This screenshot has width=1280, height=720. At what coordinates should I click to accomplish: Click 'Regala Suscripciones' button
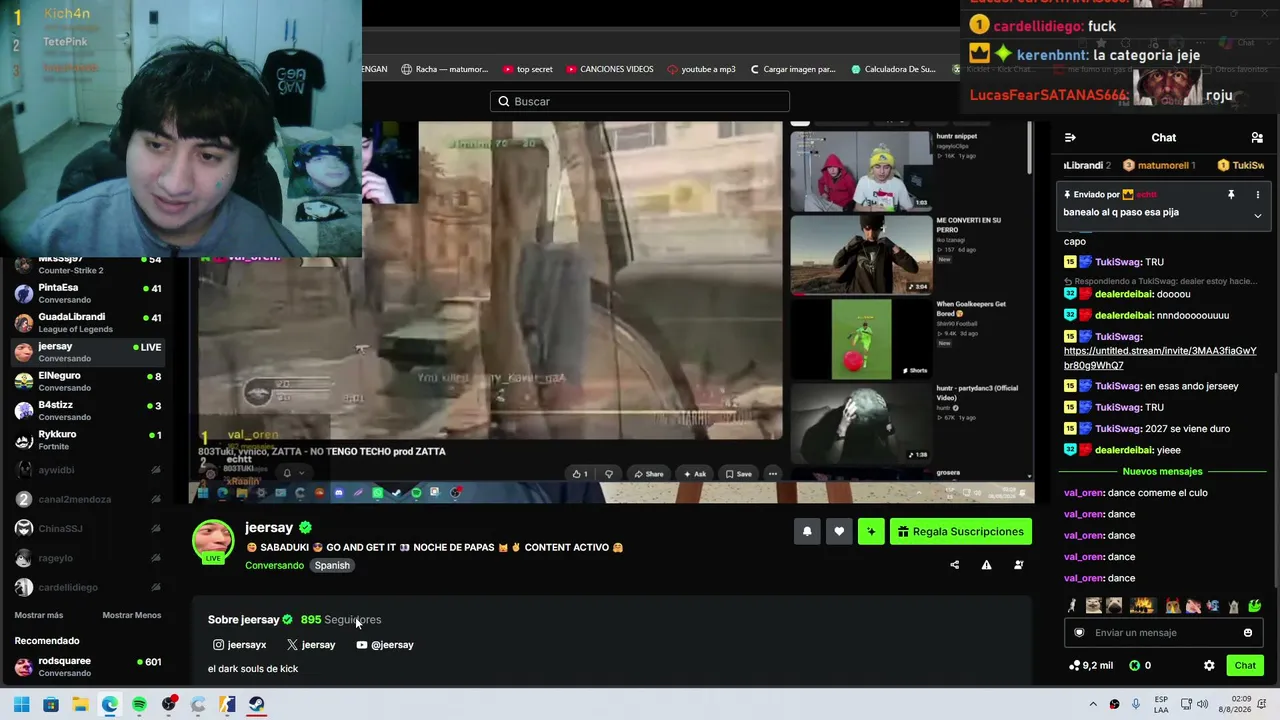tap(961, 532)
